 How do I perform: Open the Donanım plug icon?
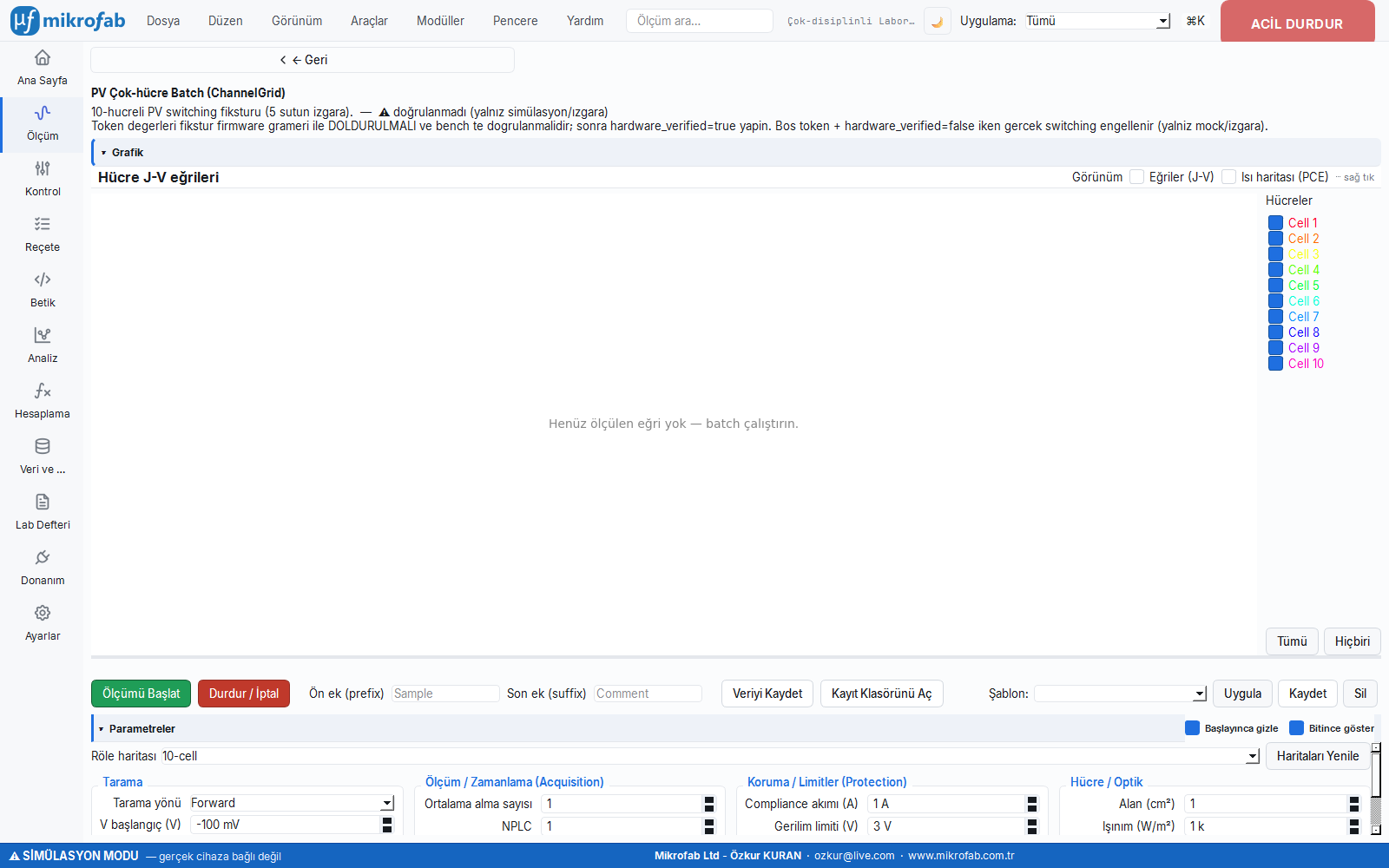42,557
